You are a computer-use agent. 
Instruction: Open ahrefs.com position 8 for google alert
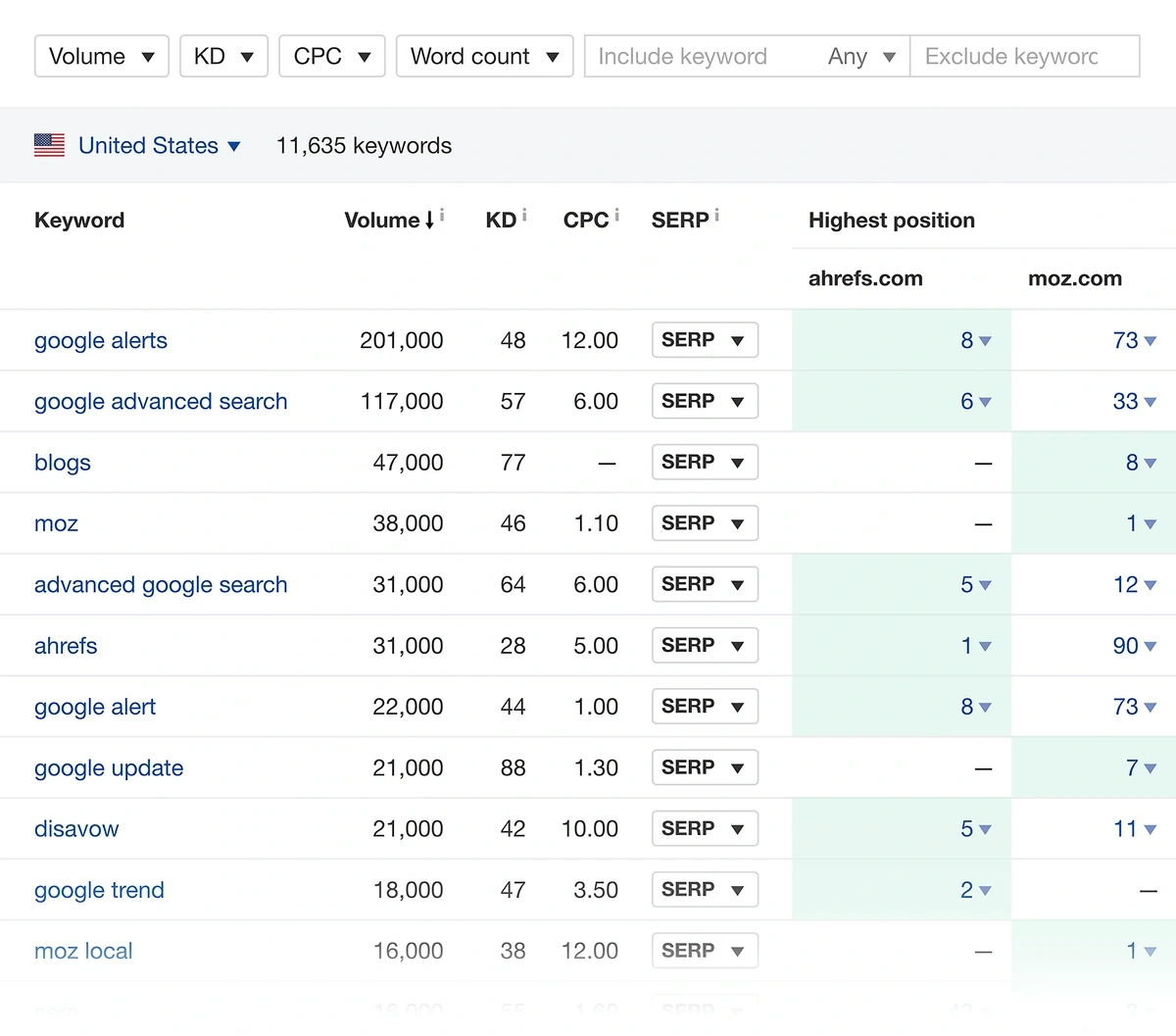pyautogui.click(x=976, y=706)
